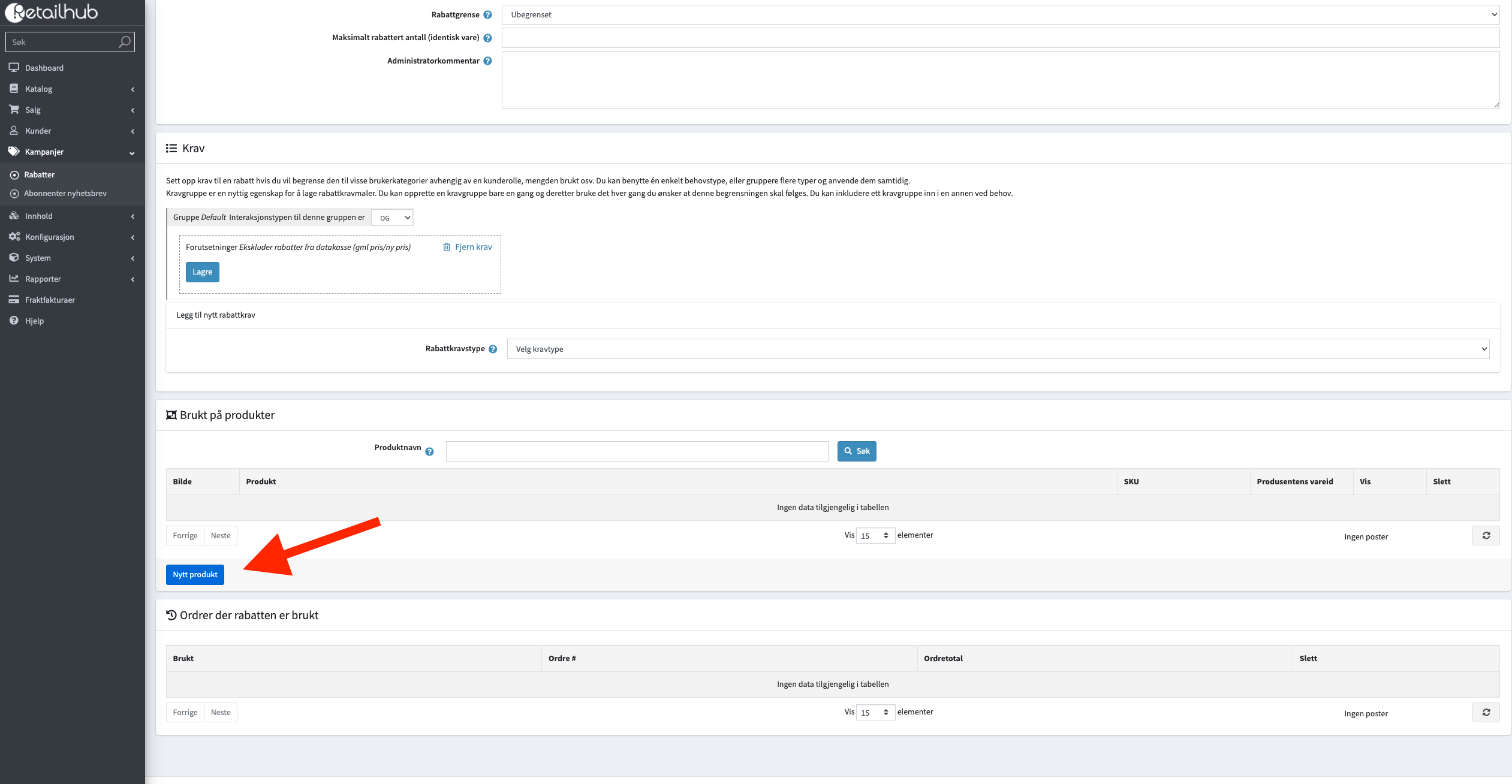
Task: Click the Produktnavn search input field
Action: pos(637,451)
